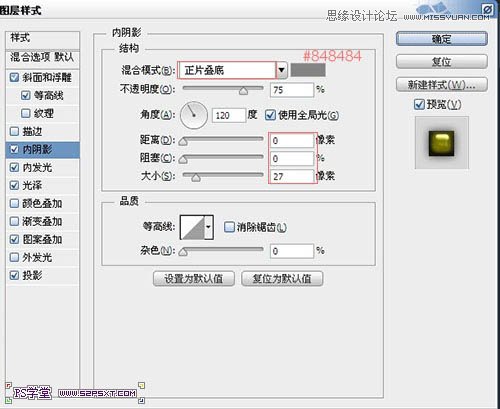Uncheck the 内阴影 checkbox
The height and width of the screenshot is (409, 500).
click(14, 149)
